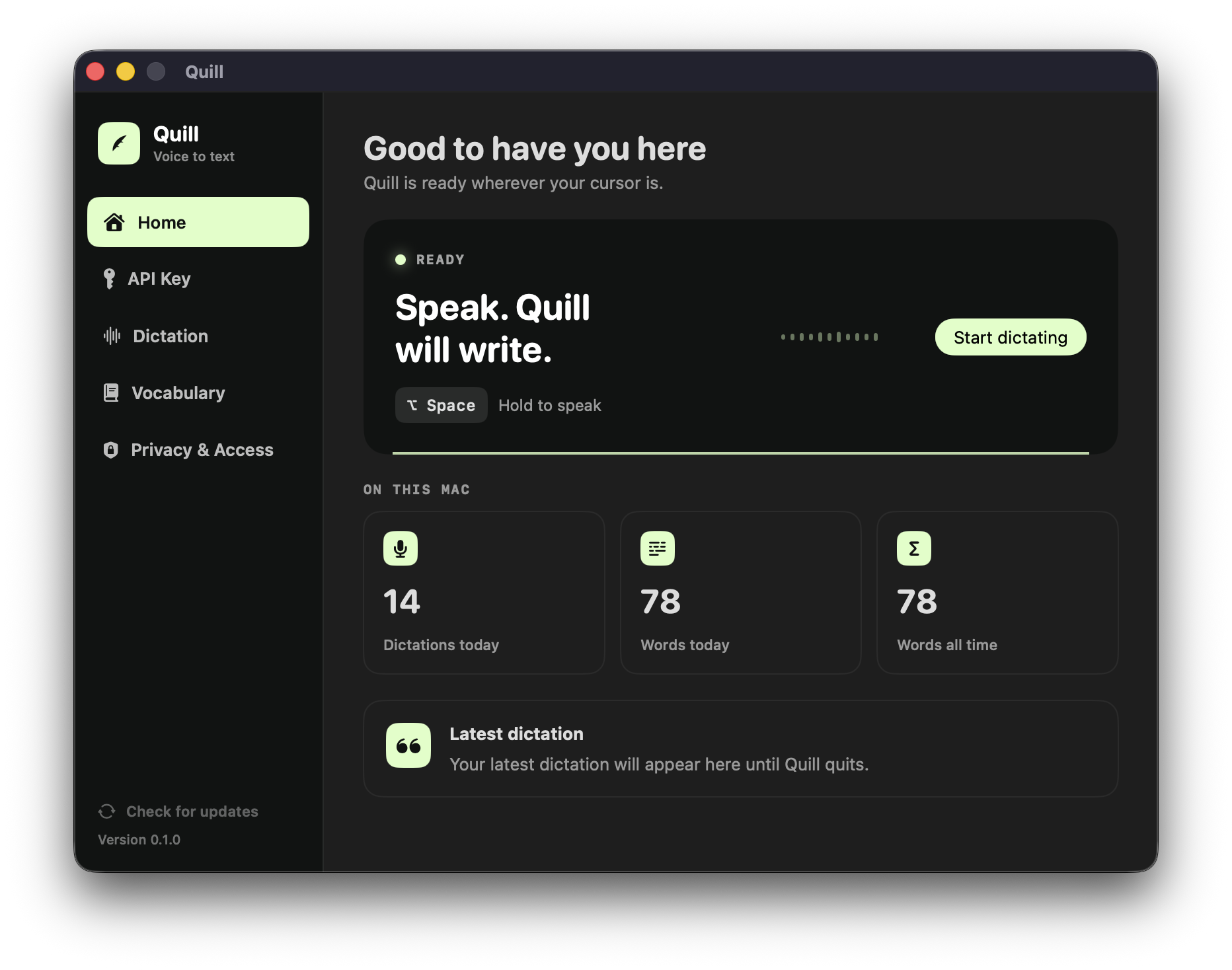Click the 'Good to have you here' heading
1232x970 pixels.
(535, 149)
